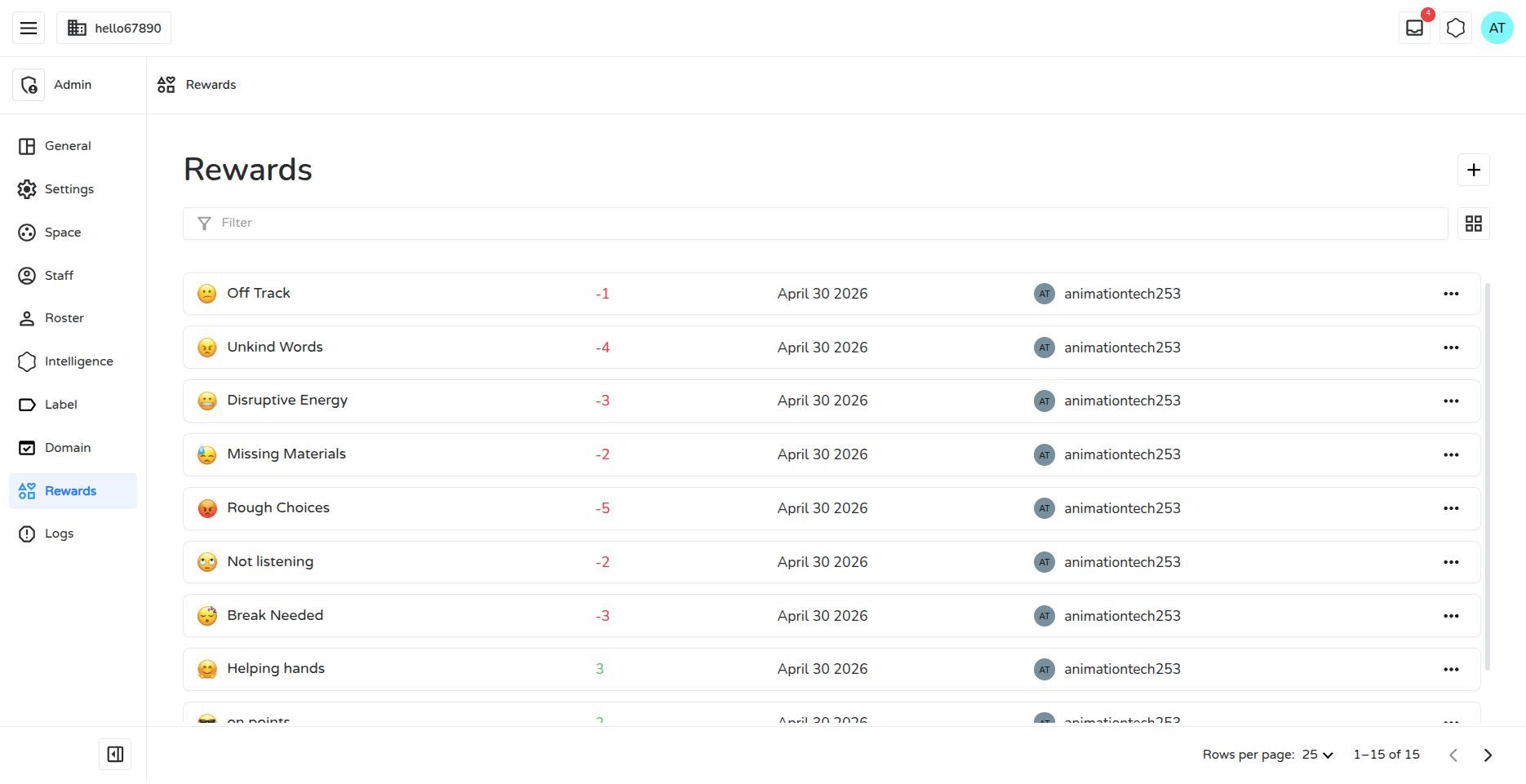Open Domain in sidebar

point(73,448)
